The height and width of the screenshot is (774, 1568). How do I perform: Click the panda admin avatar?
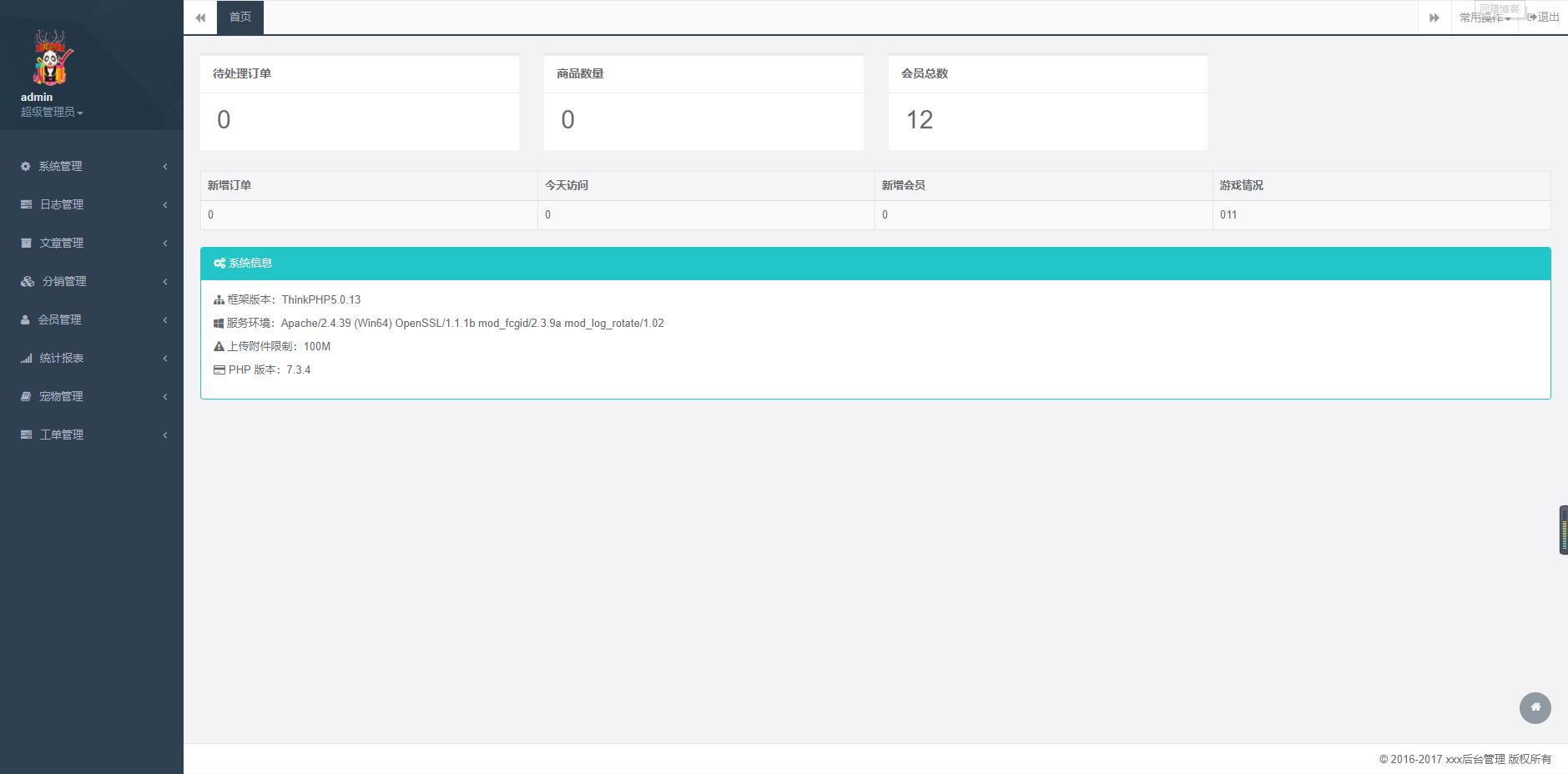[x=53, y=58]
